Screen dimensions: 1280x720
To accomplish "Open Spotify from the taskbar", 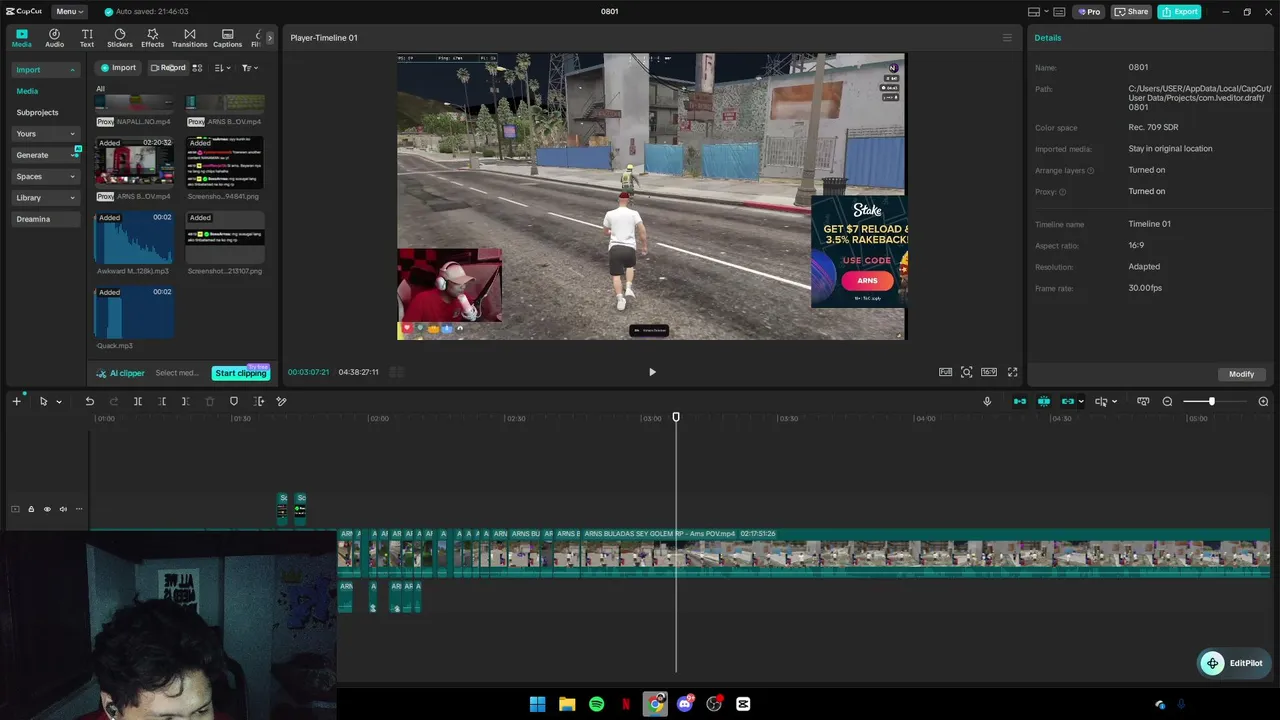I will [596, 704].
